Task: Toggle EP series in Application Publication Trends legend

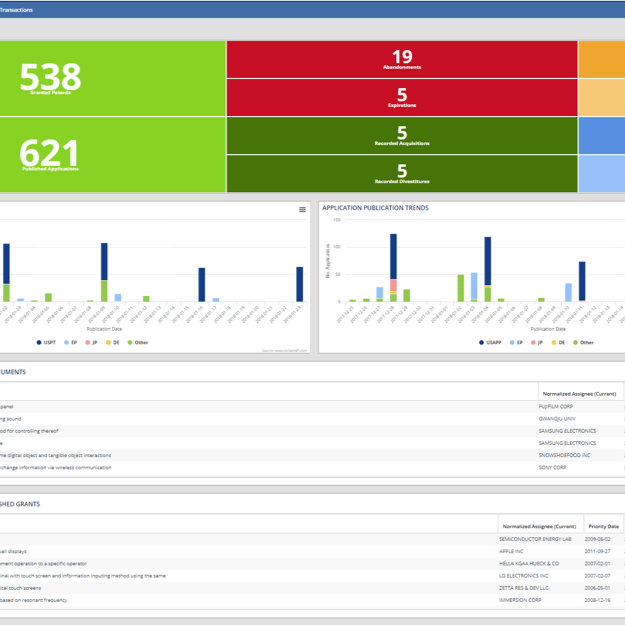Action: click(x=516, y=342)
